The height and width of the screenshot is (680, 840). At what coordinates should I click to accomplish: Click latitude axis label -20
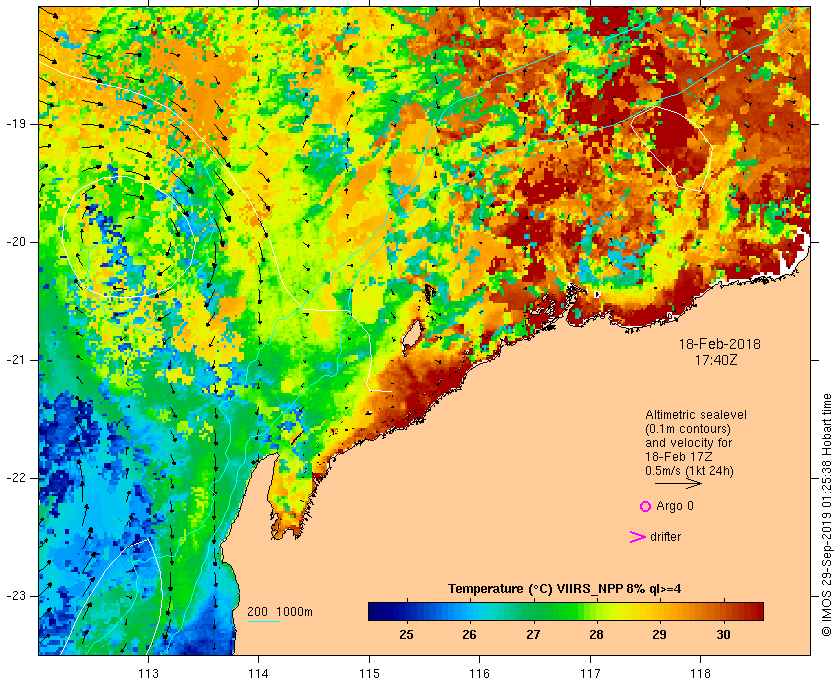click(x=16, y=242)
